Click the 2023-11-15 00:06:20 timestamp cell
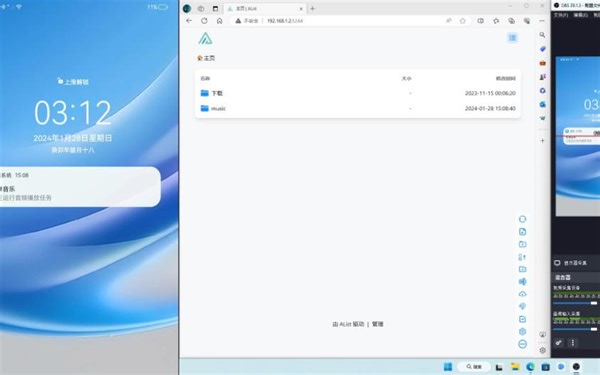 [x=490, y=93]
